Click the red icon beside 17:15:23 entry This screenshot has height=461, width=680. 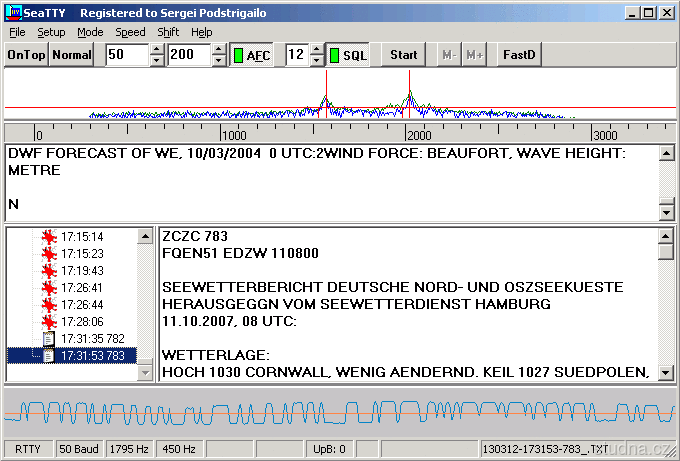coord(47,254)
